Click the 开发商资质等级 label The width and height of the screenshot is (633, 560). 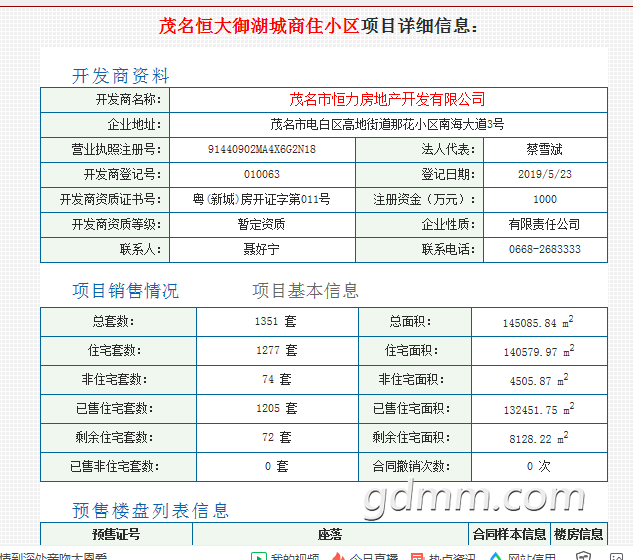pyautogui.click(x=116, y=224)
